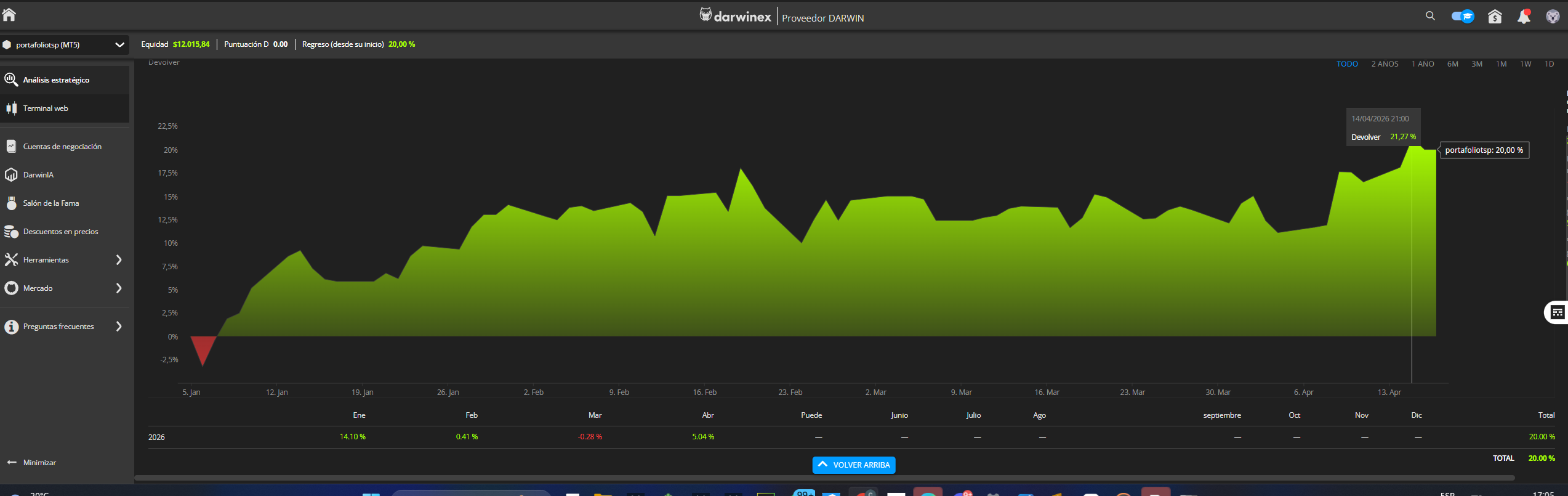Select the 1M time range
The height and width of the screenshot is (496, 1568).
tap(1501, 64)
